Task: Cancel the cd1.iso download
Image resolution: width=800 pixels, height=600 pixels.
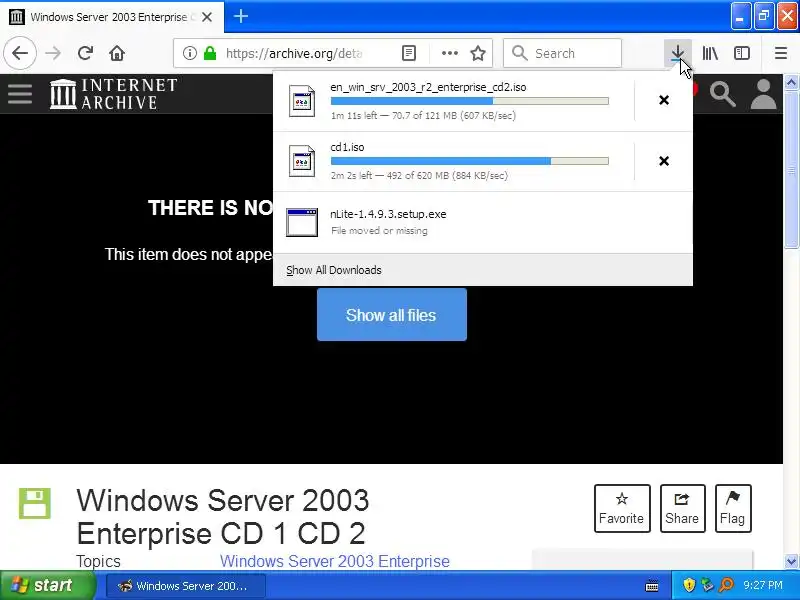Action: 664,161
